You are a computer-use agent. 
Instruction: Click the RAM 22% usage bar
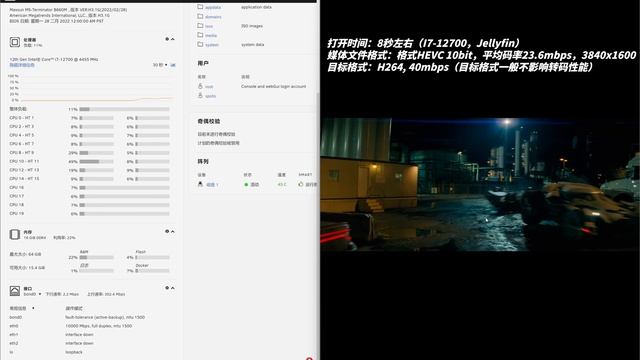pos(97,258)
